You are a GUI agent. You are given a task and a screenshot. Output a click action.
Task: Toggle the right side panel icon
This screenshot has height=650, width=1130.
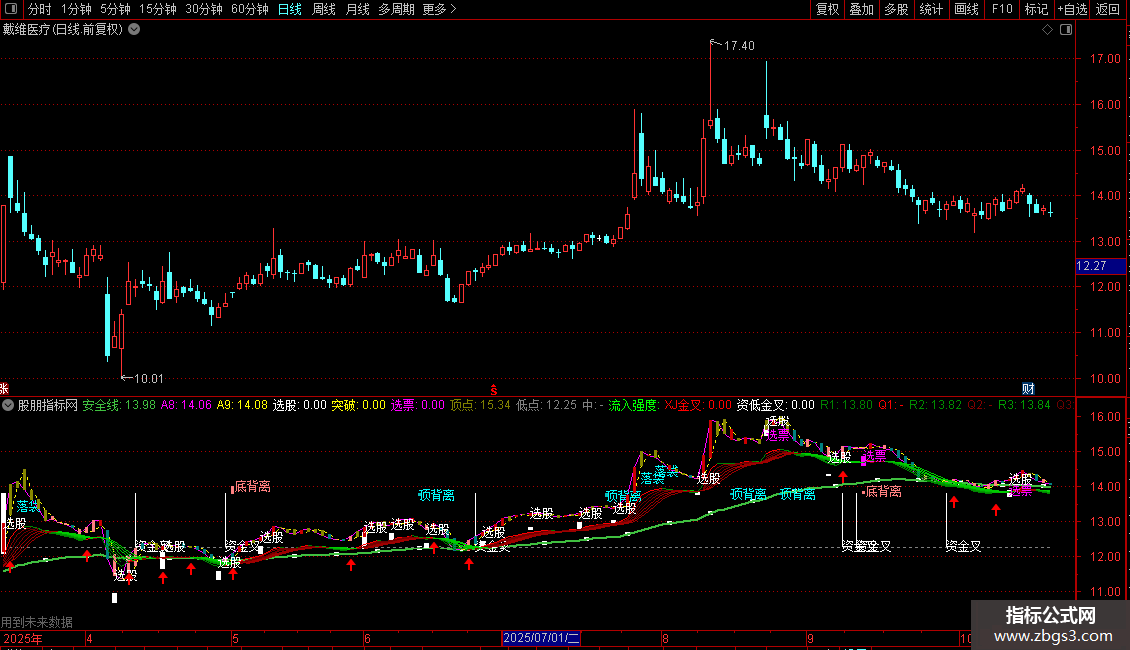tap(1066, 30)
